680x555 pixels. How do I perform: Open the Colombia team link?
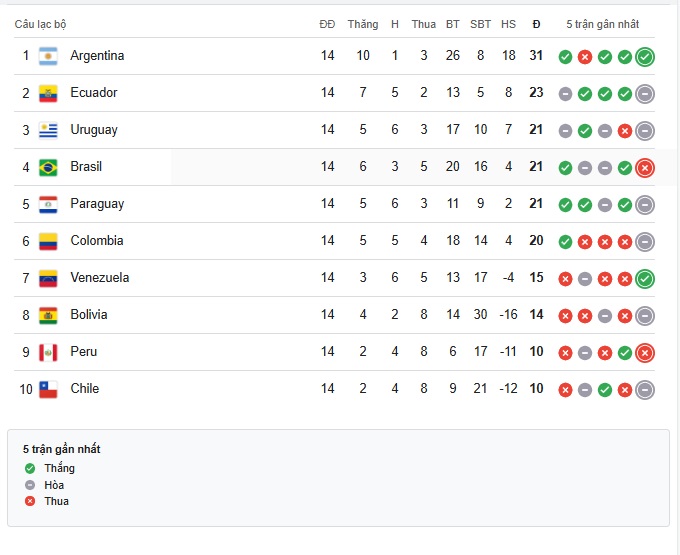coord(97,241)
